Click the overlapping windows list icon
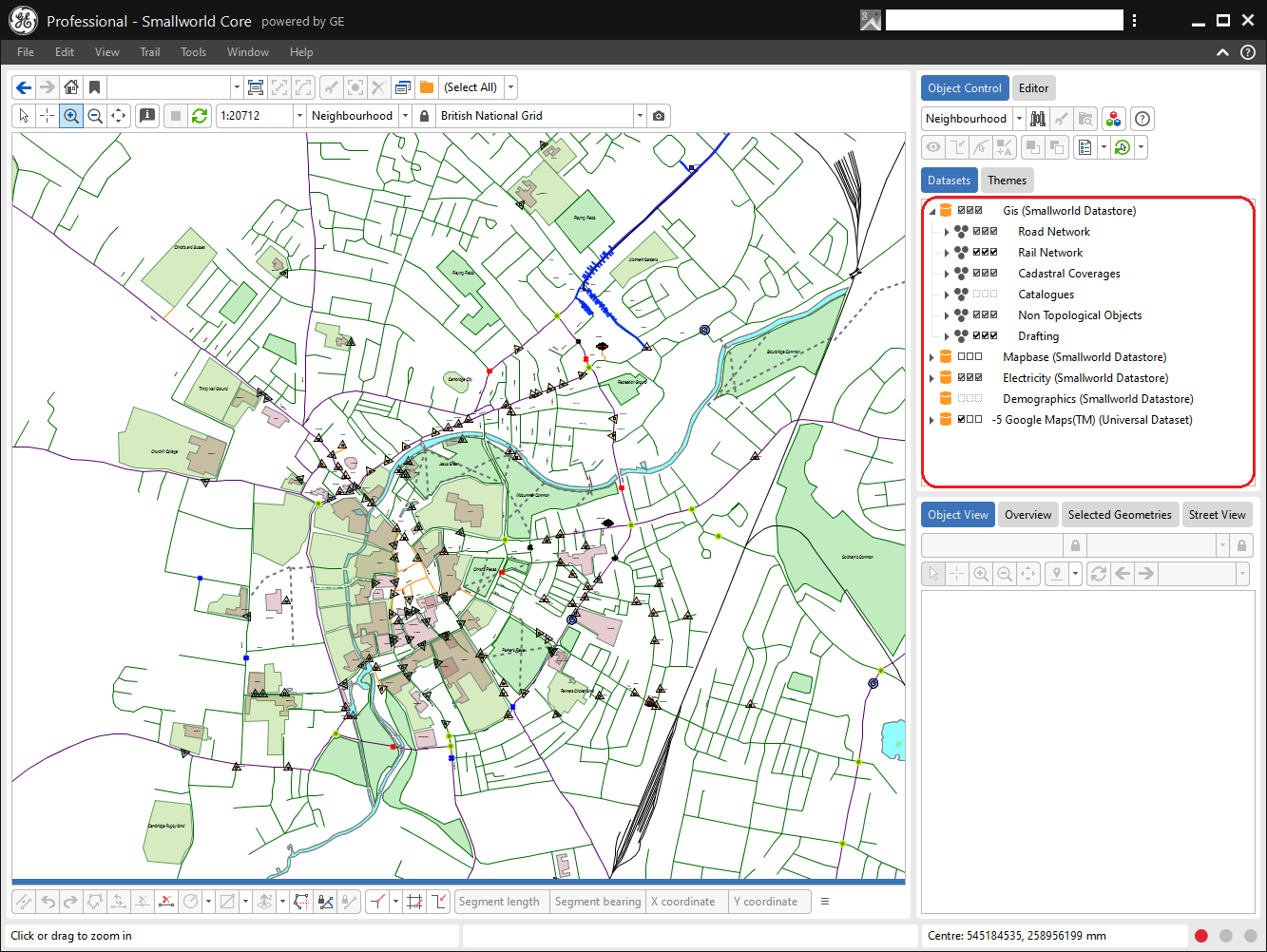Viewport: 1267px width, 952px height. click(x=402, y=87)
